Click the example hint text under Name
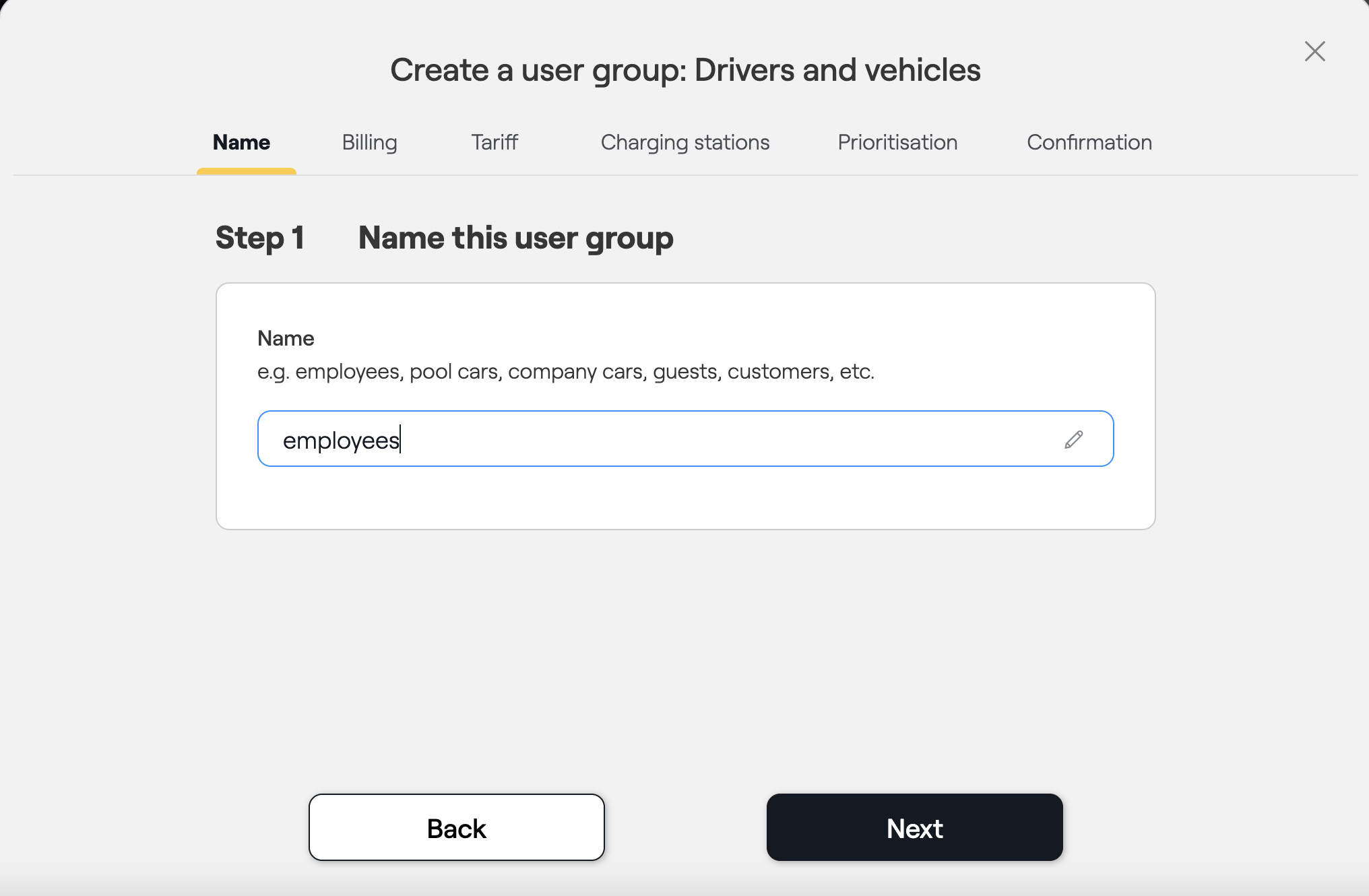The image size is (1369, 896). pyautogui.click(x=565, y=371)
